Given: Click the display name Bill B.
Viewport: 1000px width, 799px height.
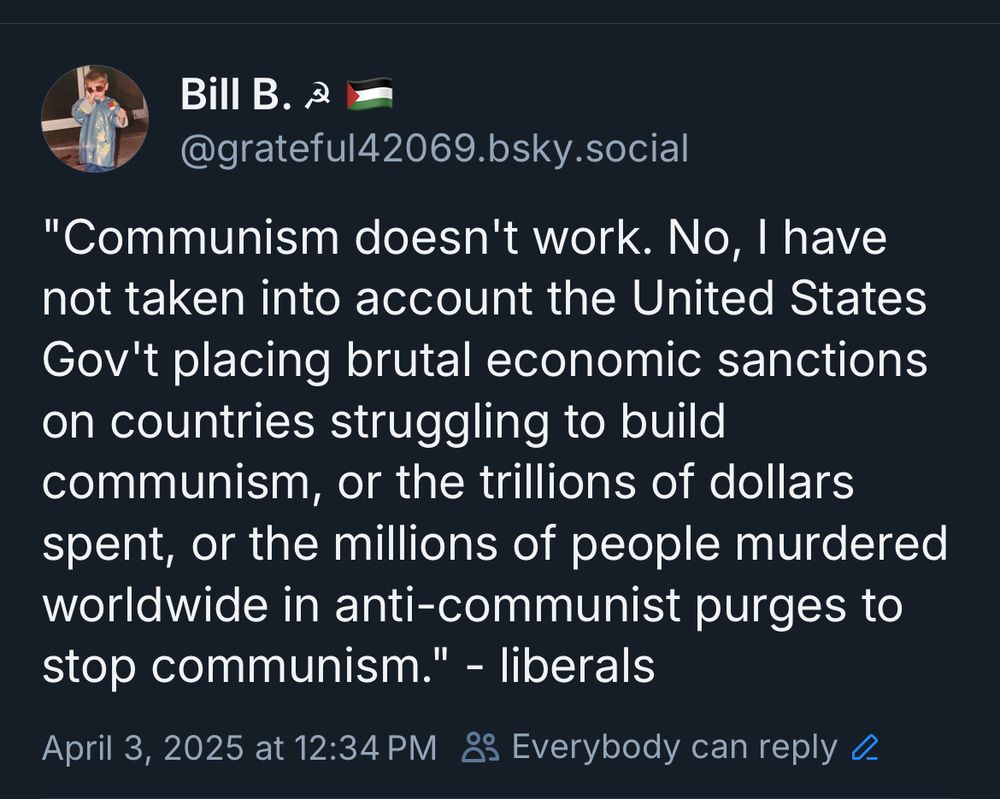Looking at the screenshot, I should (x=235, y=95).
